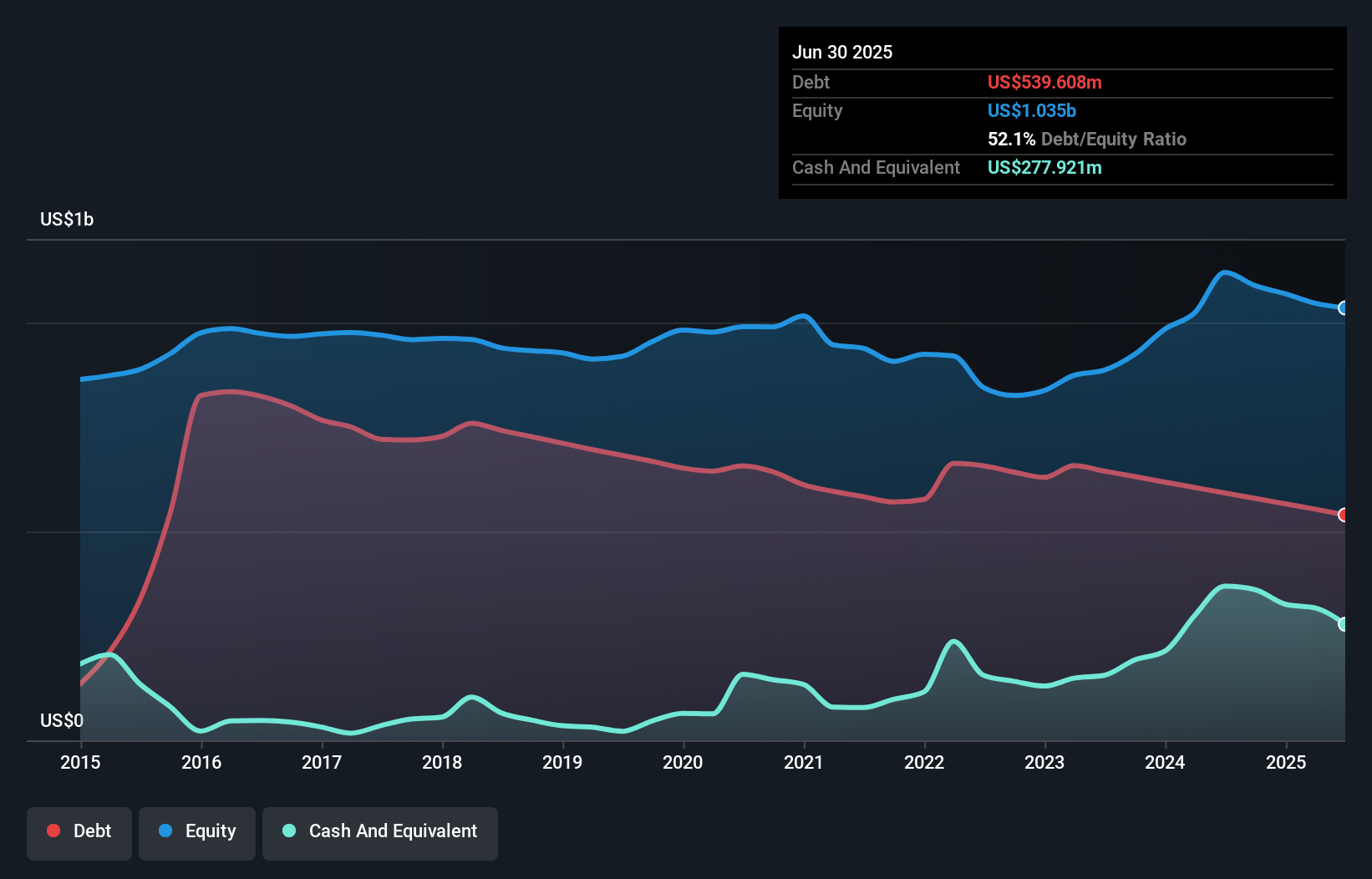The image size is (1372, 879).
Task: Select the 2023 x-axis label
Action: 1044,762
